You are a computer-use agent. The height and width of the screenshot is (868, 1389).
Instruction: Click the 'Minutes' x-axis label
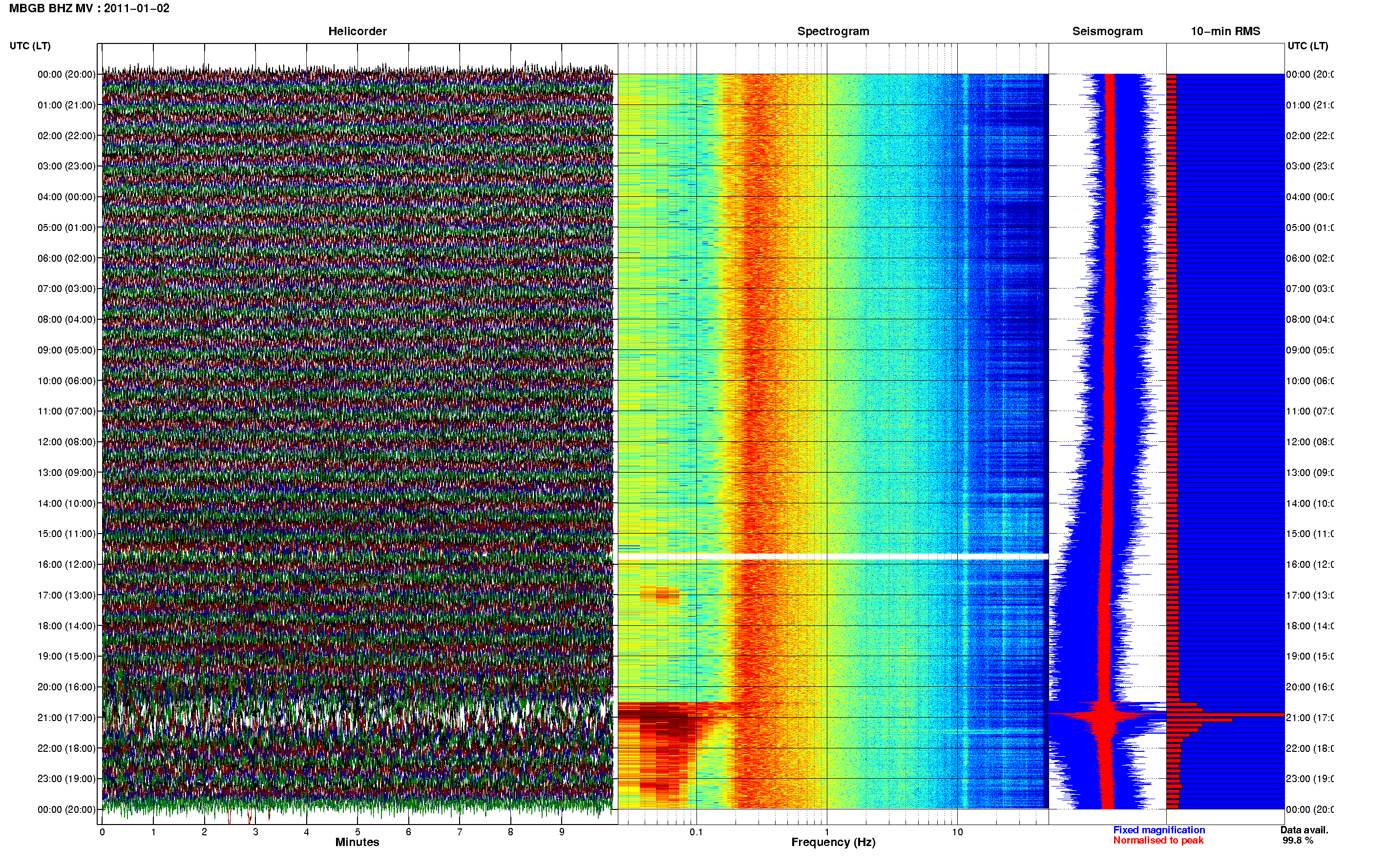coord(357,842)
